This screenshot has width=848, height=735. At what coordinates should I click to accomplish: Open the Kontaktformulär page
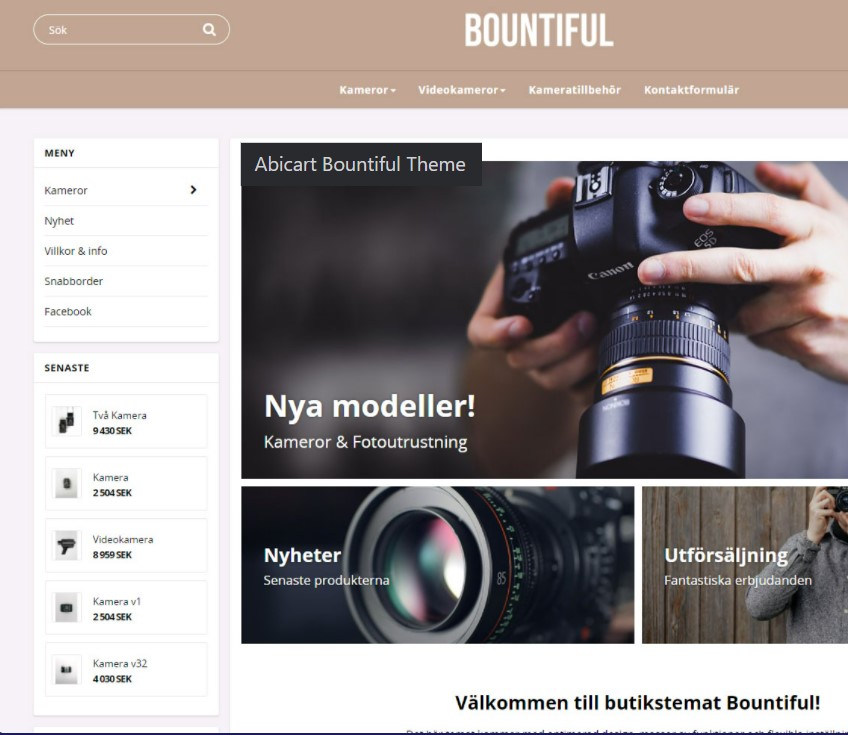click(x=691, y=89)
